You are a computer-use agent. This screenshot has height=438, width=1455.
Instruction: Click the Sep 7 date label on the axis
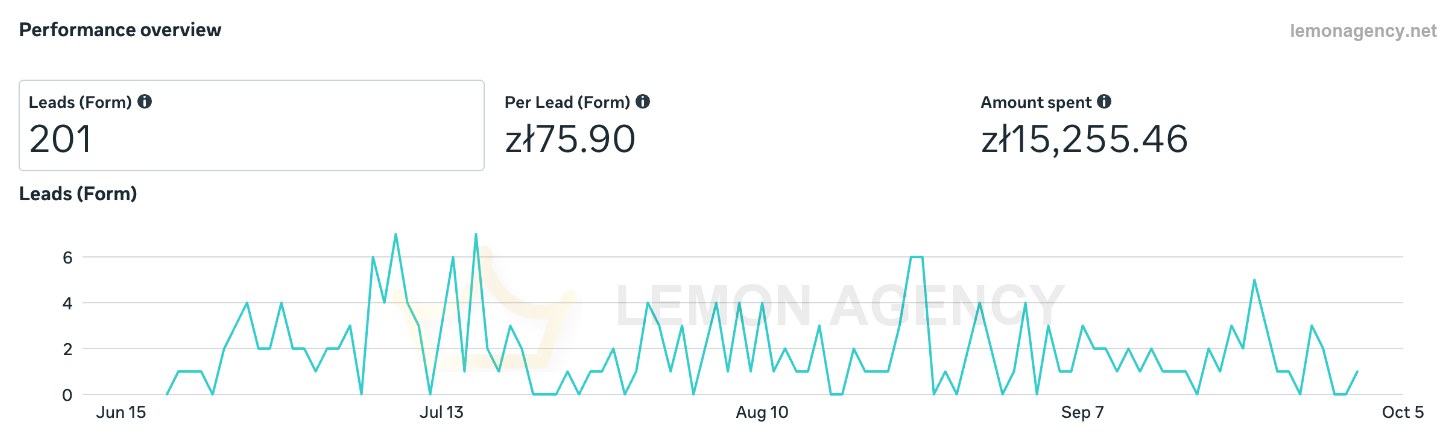click(x=1083, y=412)
